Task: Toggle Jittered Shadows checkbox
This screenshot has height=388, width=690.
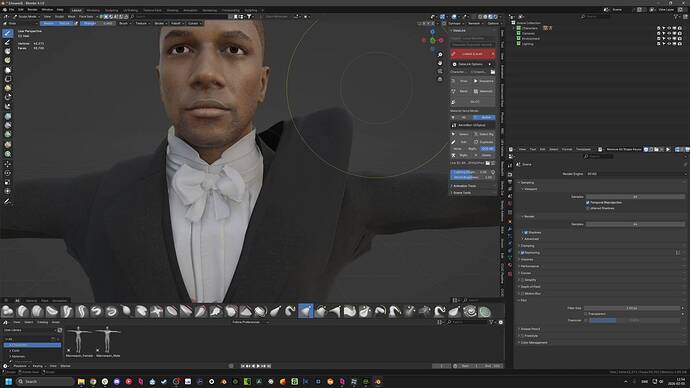Action: point(587,209)
